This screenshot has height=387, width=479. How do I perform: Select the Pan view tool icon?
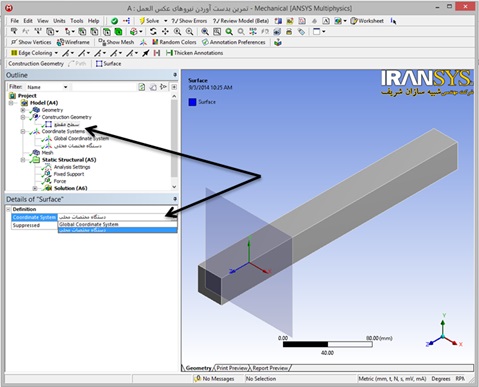coord(165,32)
